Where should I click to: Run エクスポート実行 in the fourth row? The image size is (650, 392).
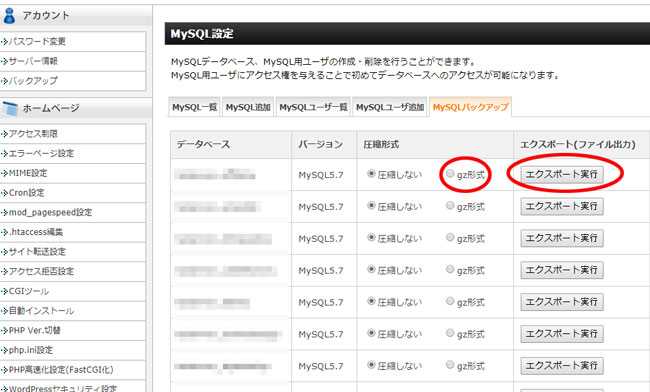pos(562,270)
